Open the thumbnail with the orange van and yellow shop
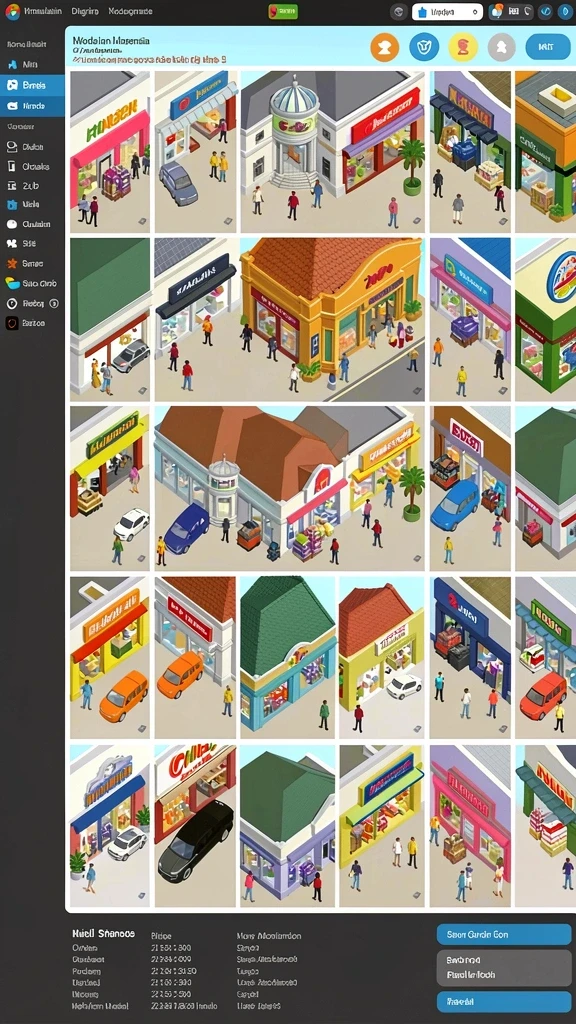 point(110,658)
